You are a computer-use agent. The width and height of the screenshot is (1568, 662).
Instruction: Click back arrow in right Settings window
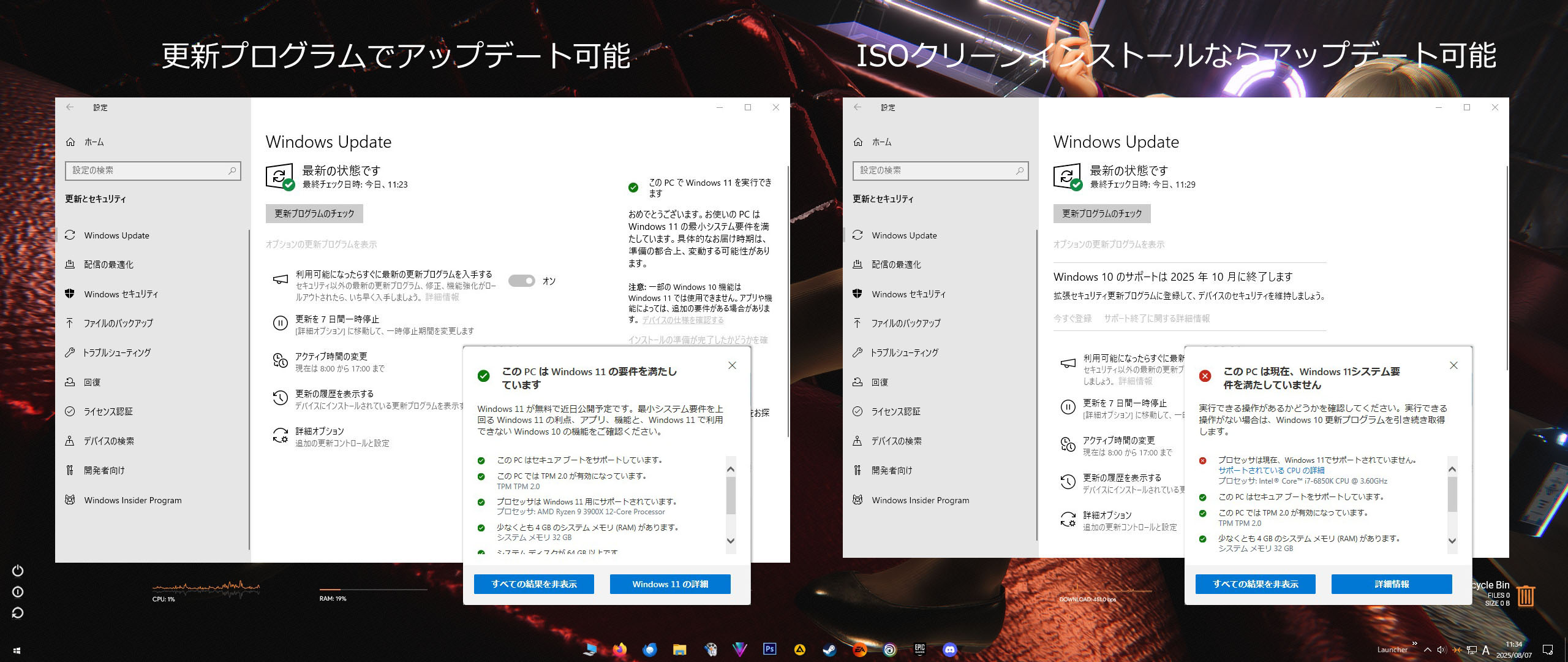[x=858, y=107]
